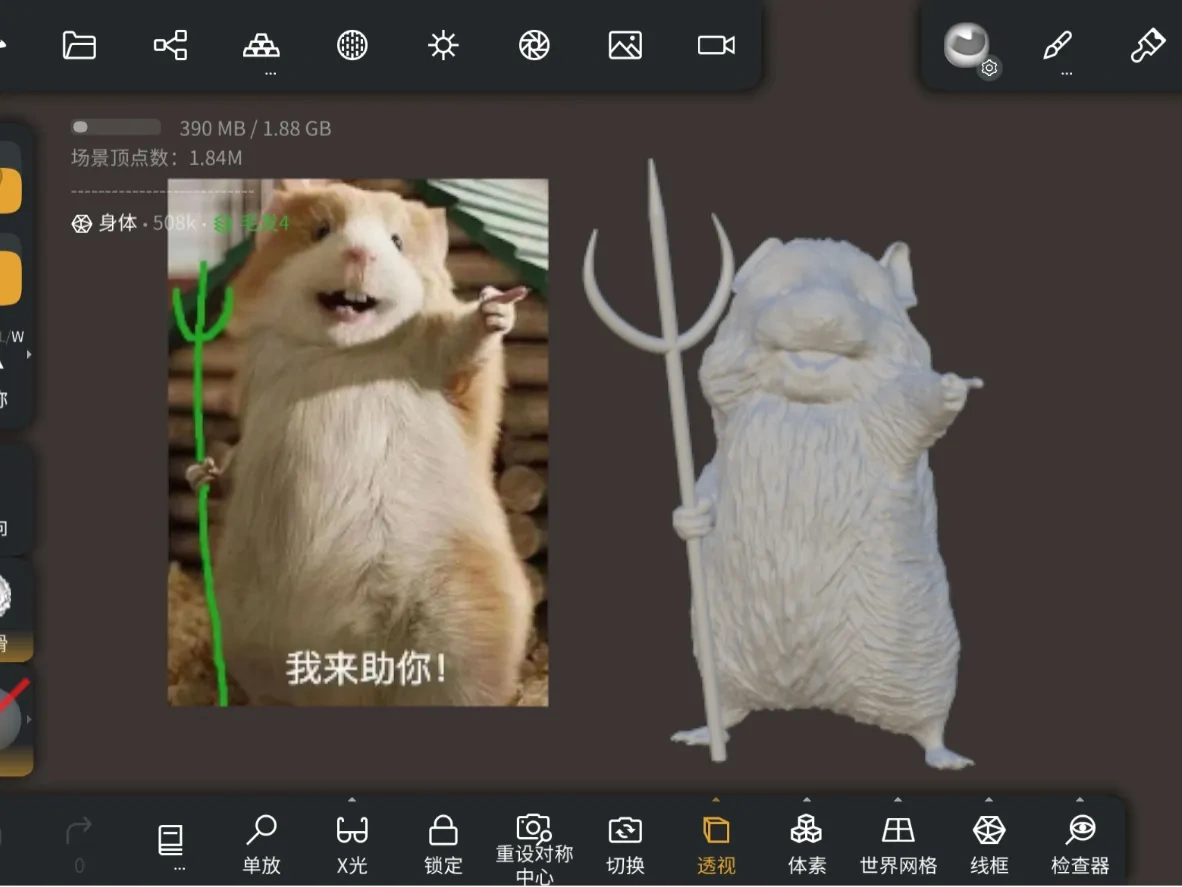Click the memory usage progress bar
The width and height of the screenshot is (1182, 887).
coord(115,127)
